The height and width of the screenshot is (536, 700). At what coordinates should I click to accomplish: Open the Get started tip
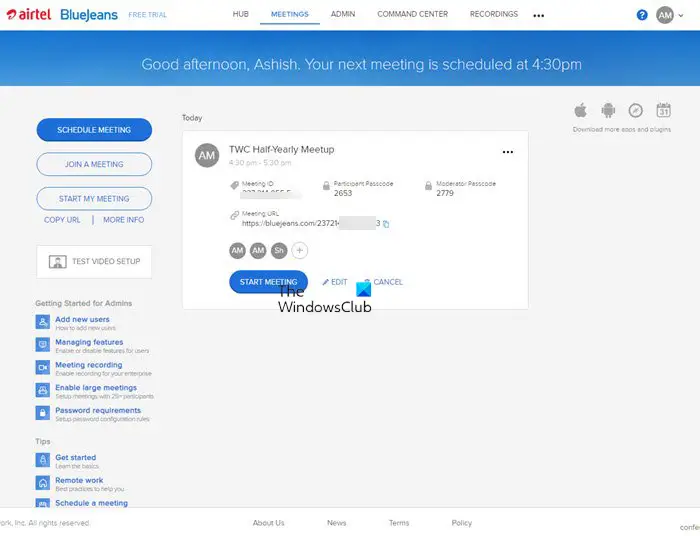click(75, 458)
